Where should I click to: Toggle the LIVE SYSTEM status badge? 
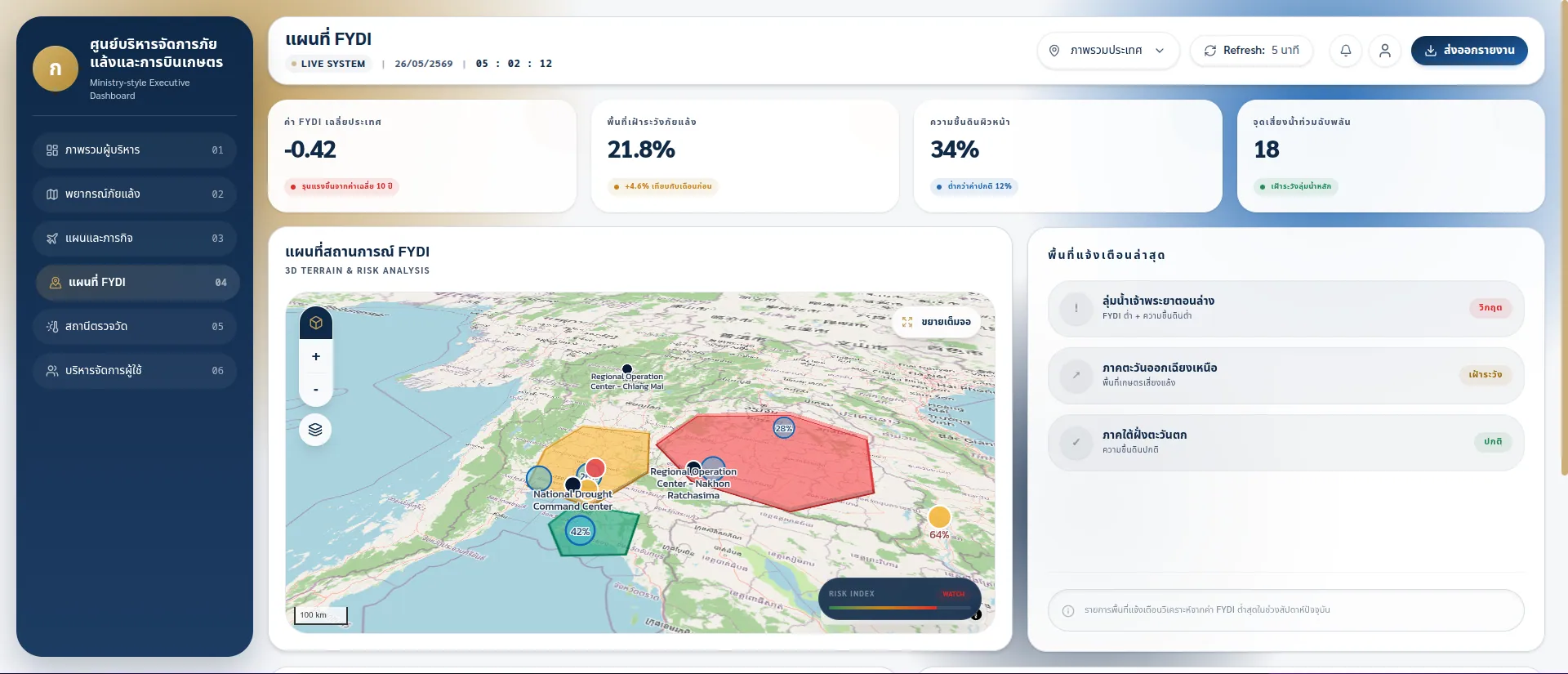tap(329, 64)
